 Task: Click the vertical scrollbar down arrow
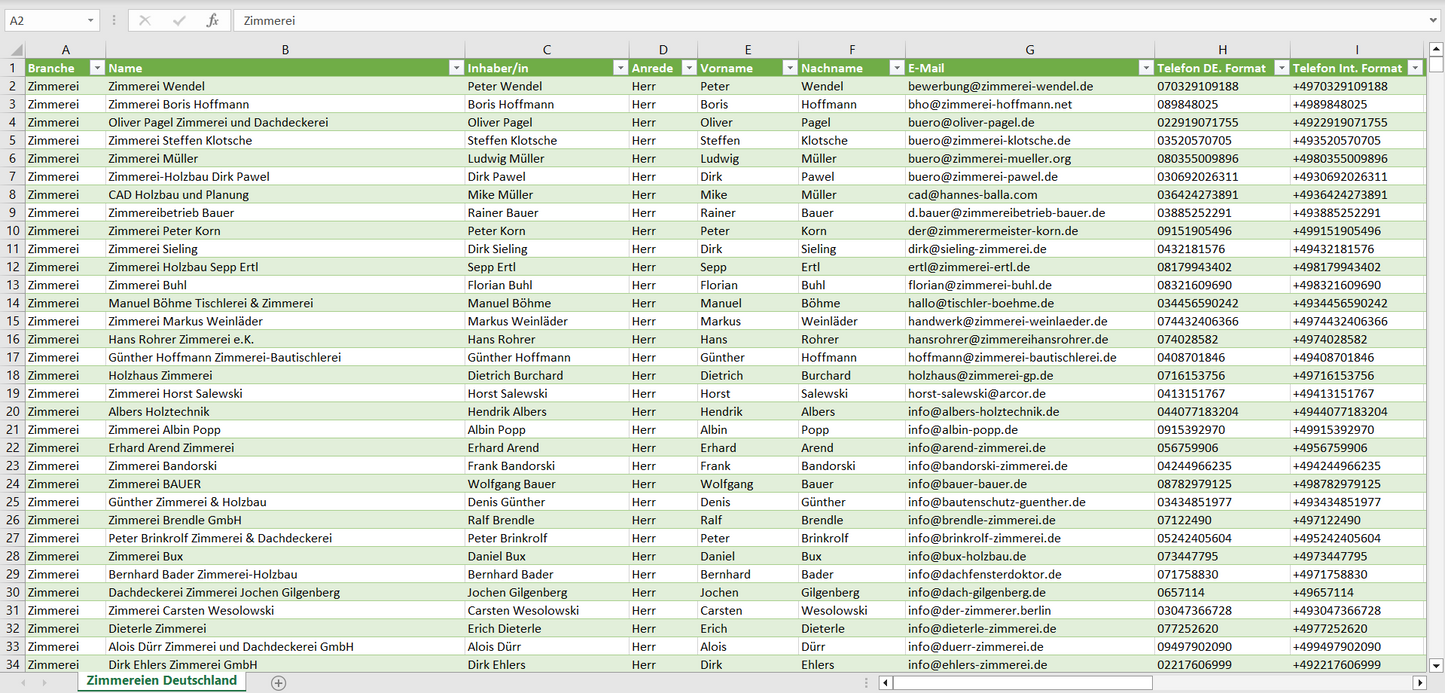(x=1436, y=664)
